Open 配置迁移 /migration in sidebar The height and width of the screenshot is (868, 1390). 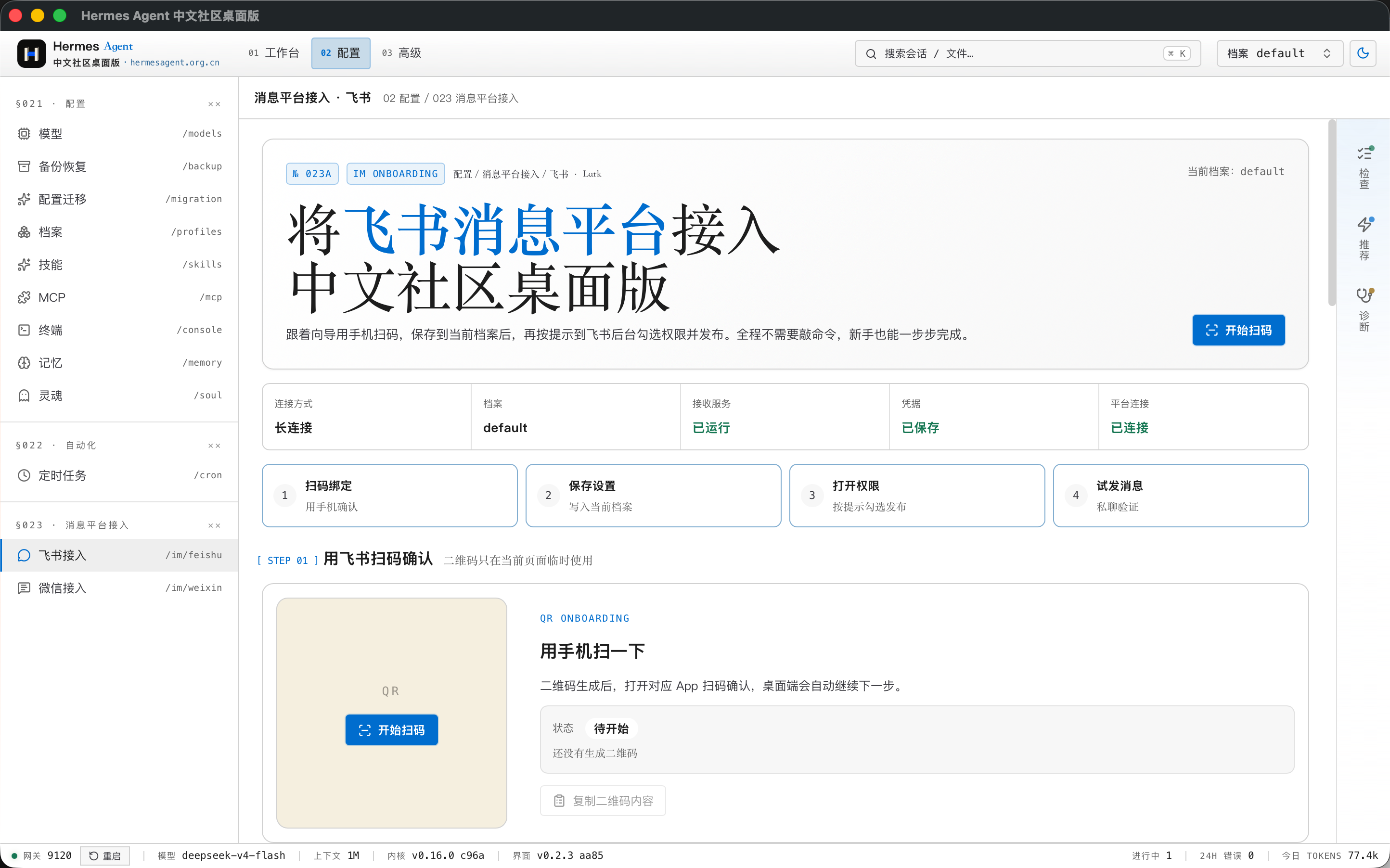(x=119, y=199)
